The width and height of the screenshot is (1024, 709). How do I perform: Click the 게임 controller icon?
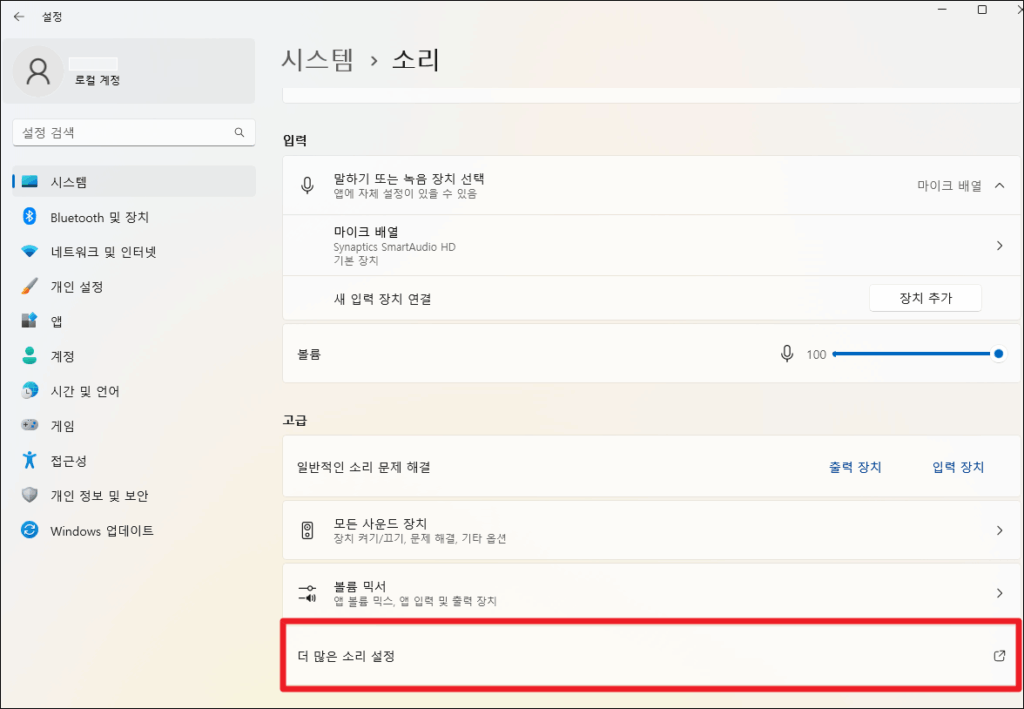pos(29,425)
